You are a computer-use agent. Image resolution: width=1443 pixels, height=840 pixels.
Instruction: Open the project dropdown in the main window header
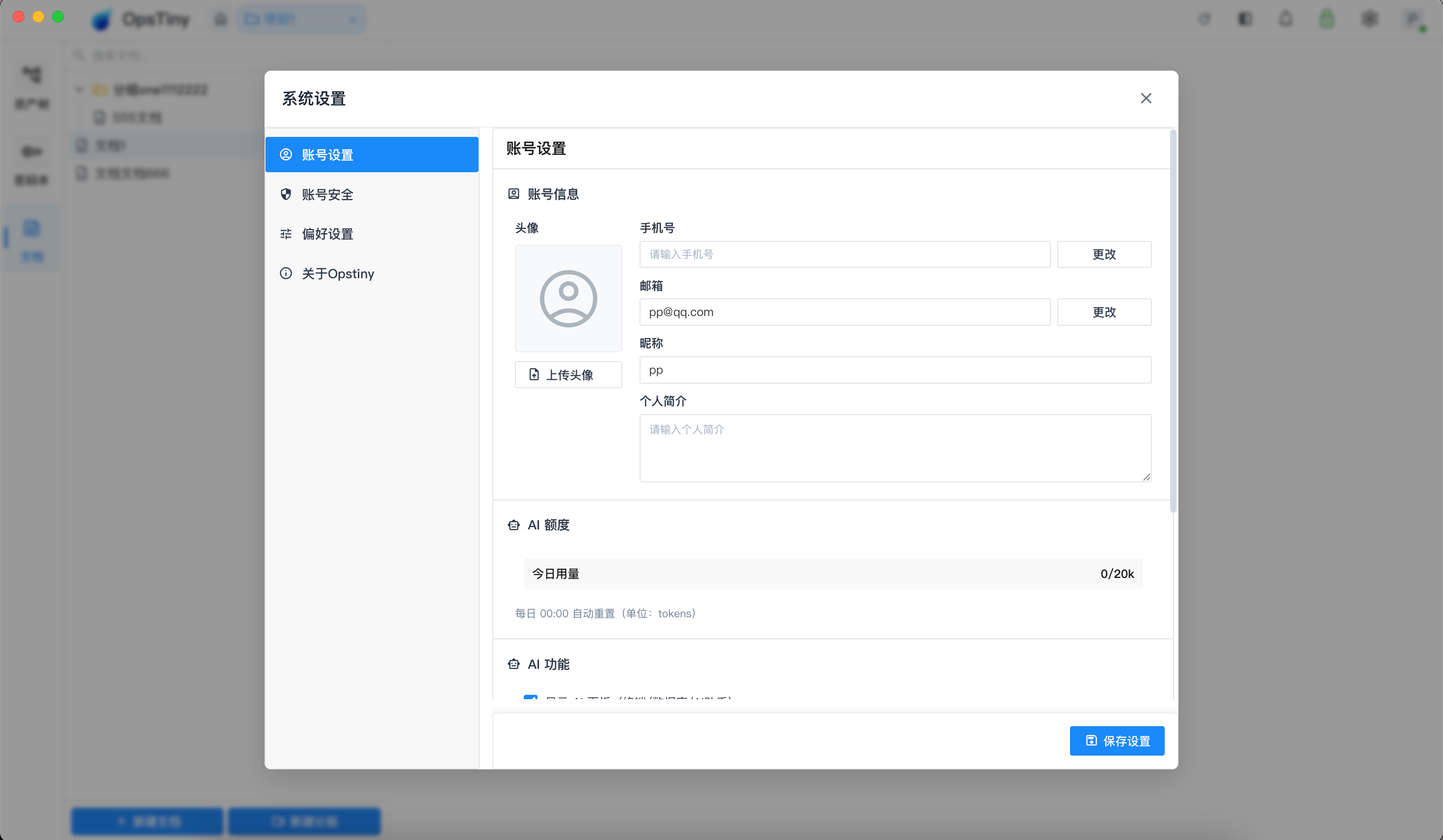(302, 20)
